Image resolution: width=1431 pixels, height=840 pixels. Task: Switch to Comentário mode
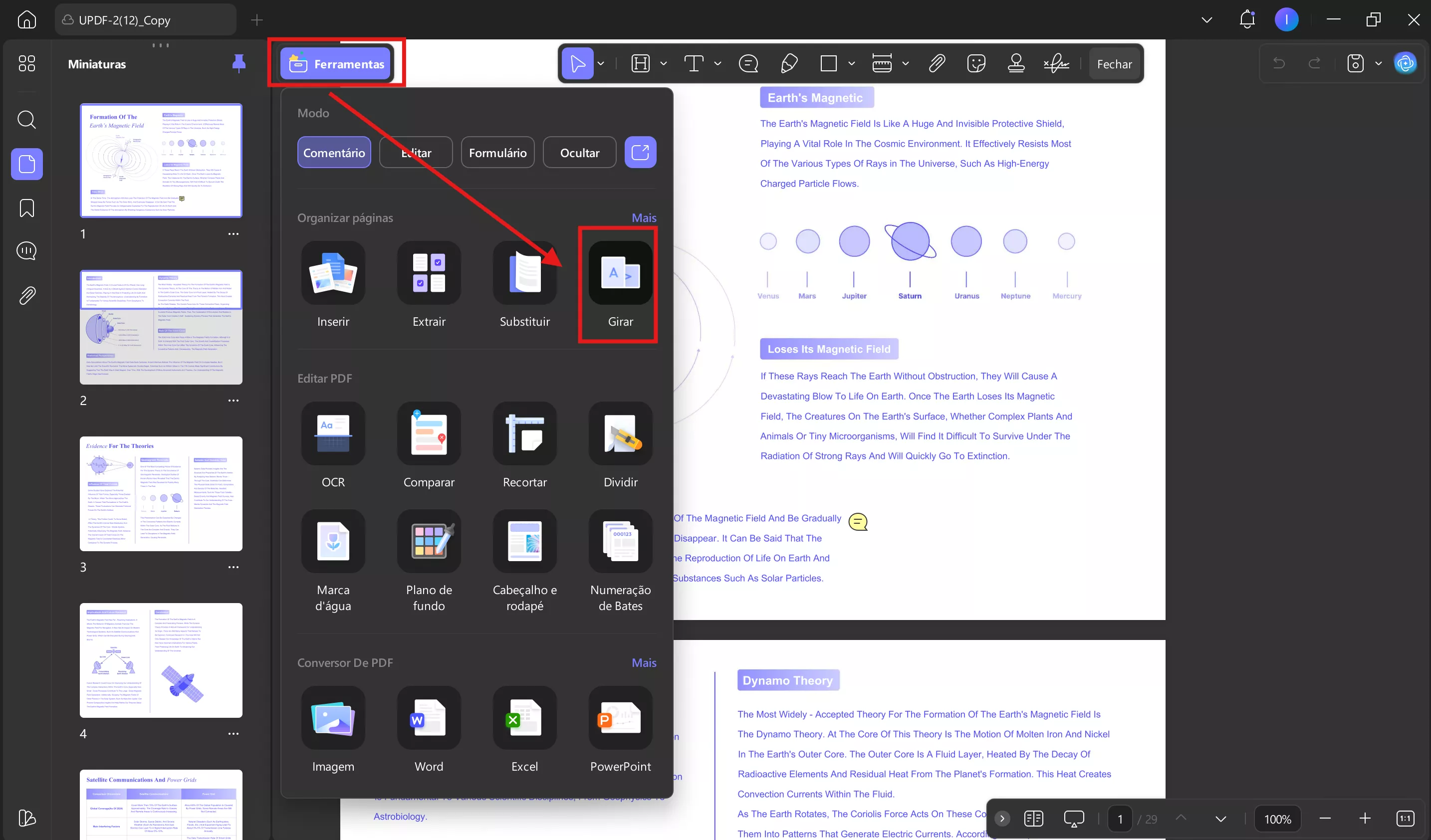[x=334, y=153]
